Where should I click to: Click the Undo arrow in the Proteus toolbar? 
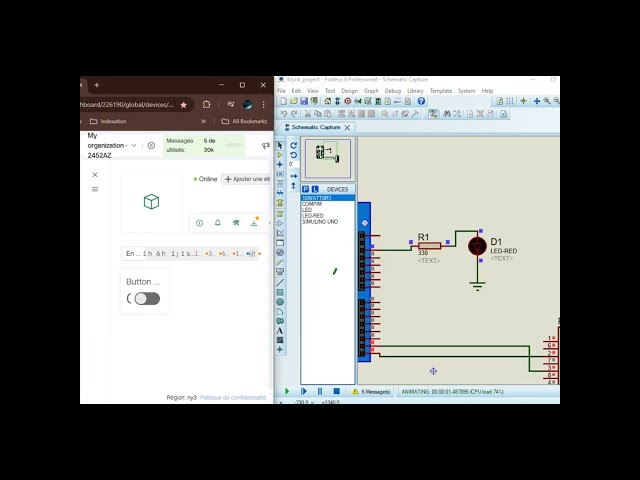click(x=284, y=114)
